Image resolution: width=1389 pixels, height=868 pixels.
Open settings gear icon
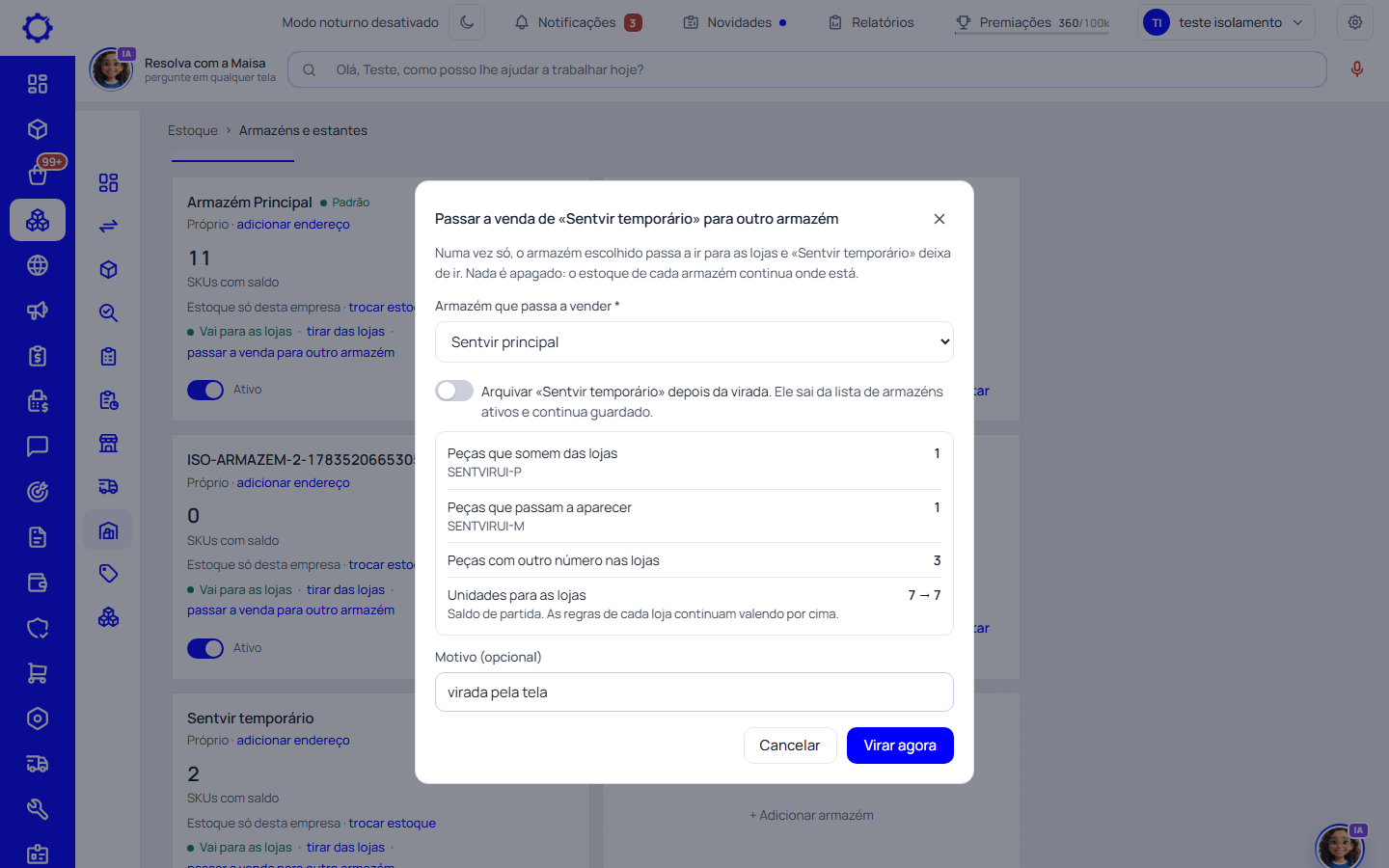pyautogui.click(x=1355, y=22)
